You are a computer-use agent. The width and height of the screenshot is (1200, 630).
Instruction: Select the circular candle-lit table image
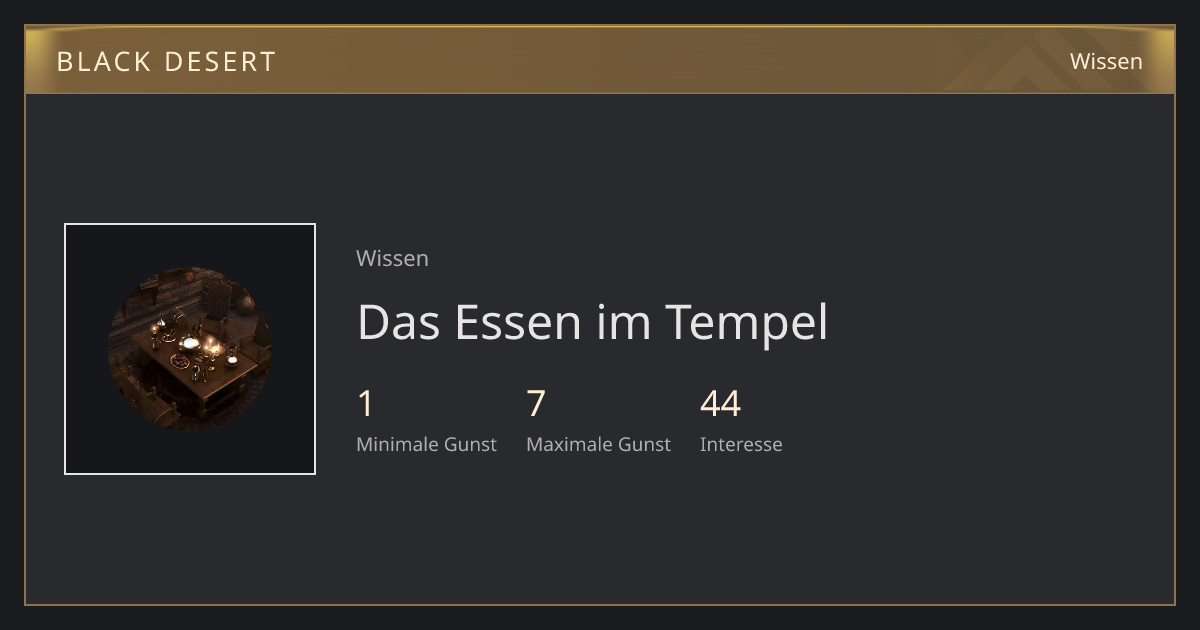pos(190,349)
